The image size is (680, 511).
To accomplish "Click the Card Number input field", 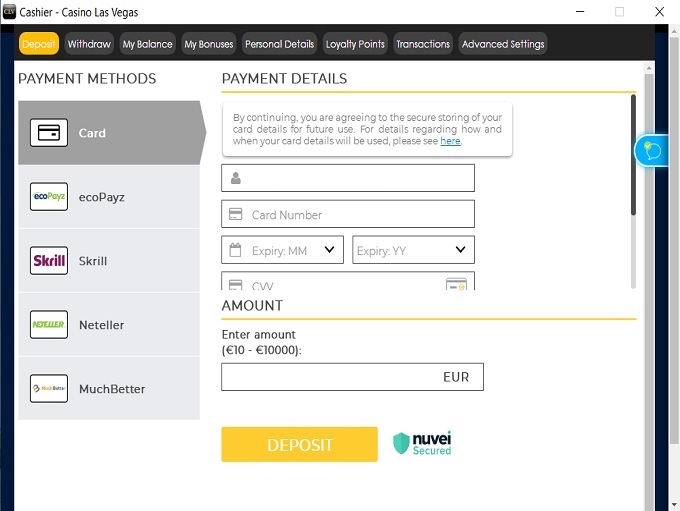I will pos(350,214).
